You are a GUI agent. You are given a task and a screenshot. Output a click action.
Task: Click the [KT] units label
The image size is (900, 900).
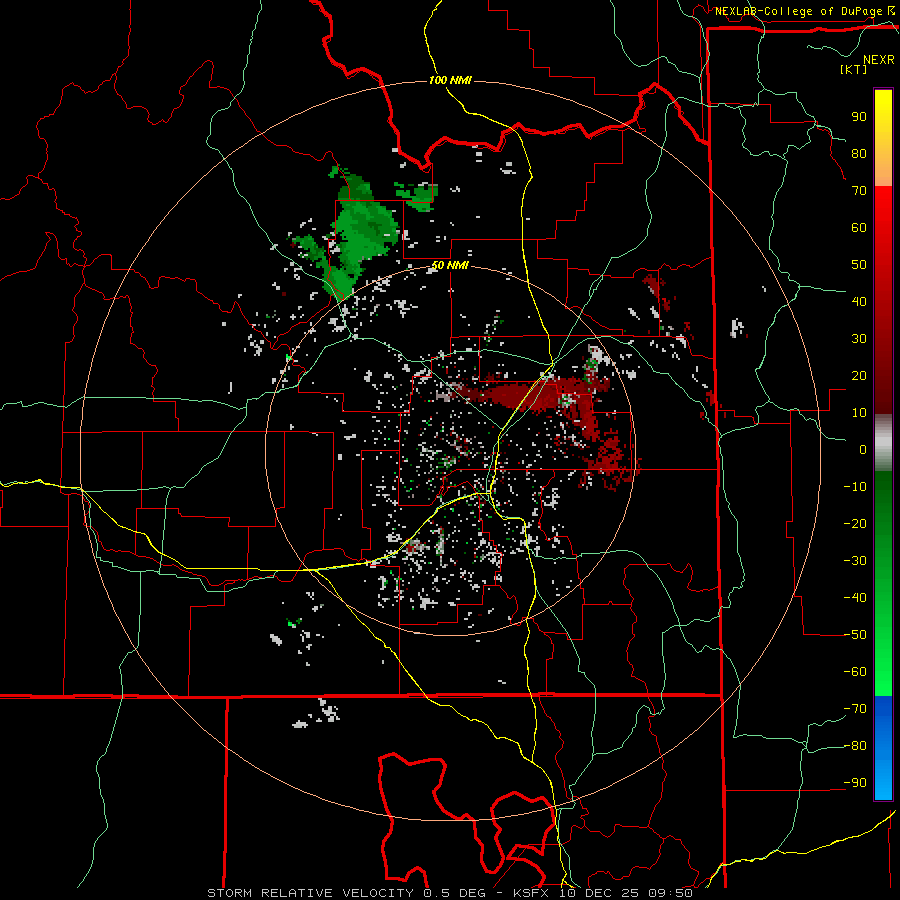pos(853,69)
